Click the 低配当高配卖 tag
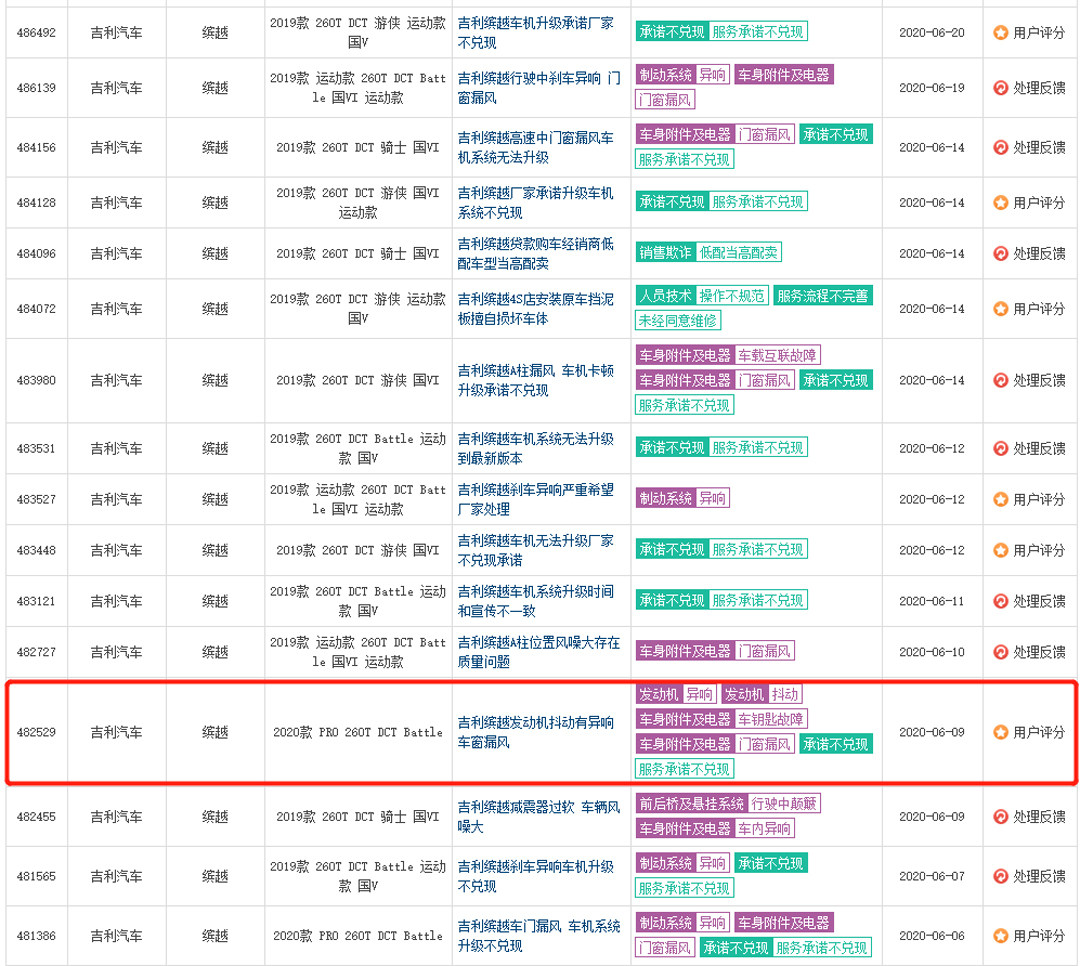Viewport: 1080px width, 966px height. click(x=738, y=253)
